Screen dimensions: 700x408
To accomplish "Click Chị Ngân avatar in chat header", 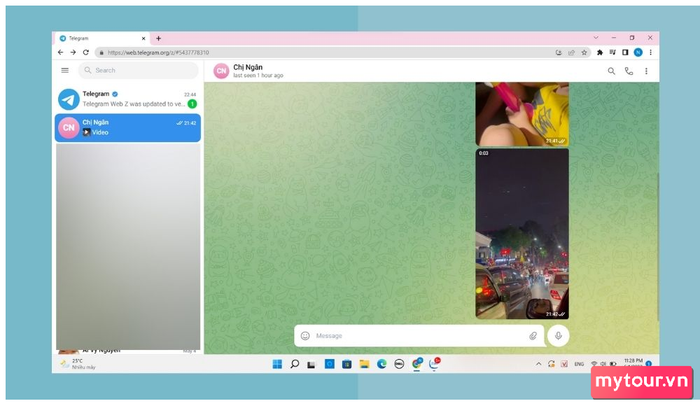I will (221, 71).
